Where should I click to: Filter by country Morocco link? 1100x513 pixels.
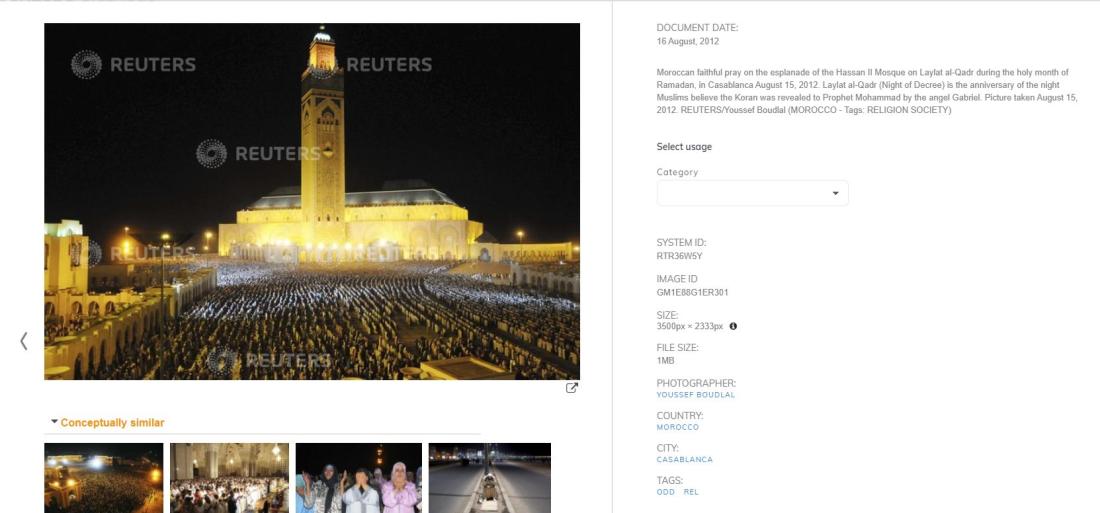678,427
